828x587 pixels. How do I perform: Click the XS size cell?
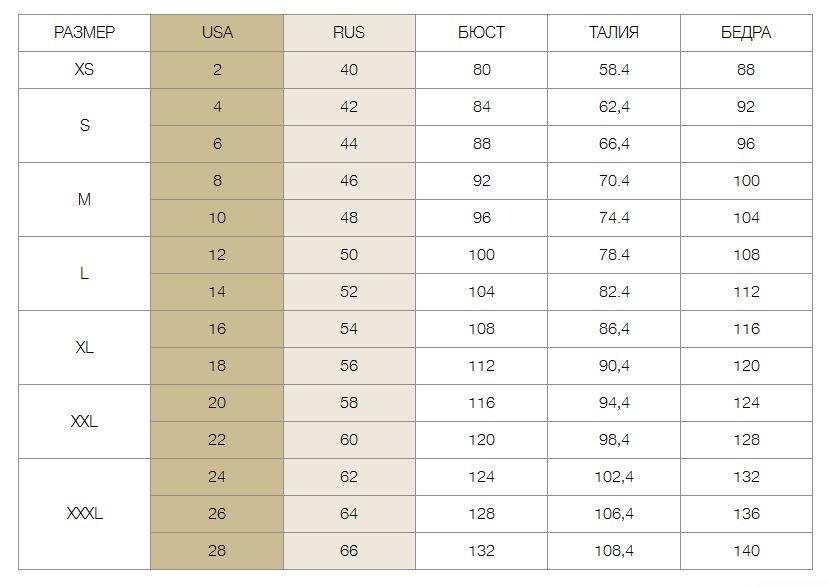[x=84, y=70]
